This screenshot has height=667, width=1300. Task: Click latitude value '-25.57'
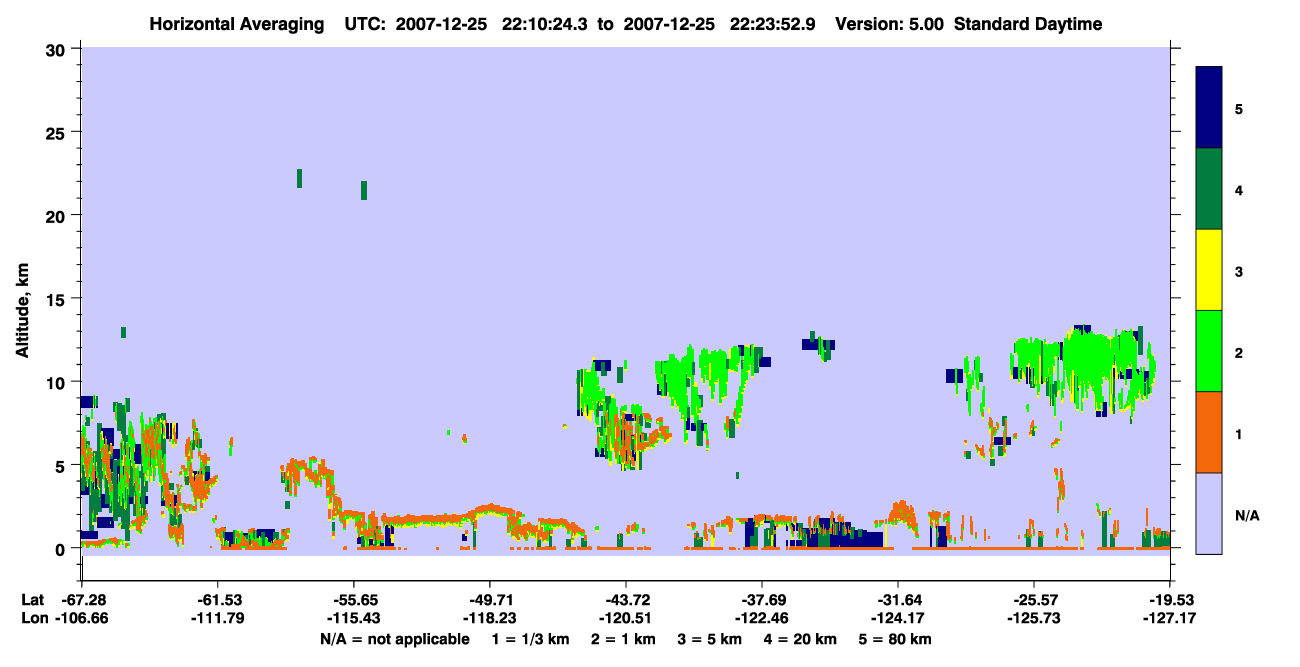coord(1034,599)
